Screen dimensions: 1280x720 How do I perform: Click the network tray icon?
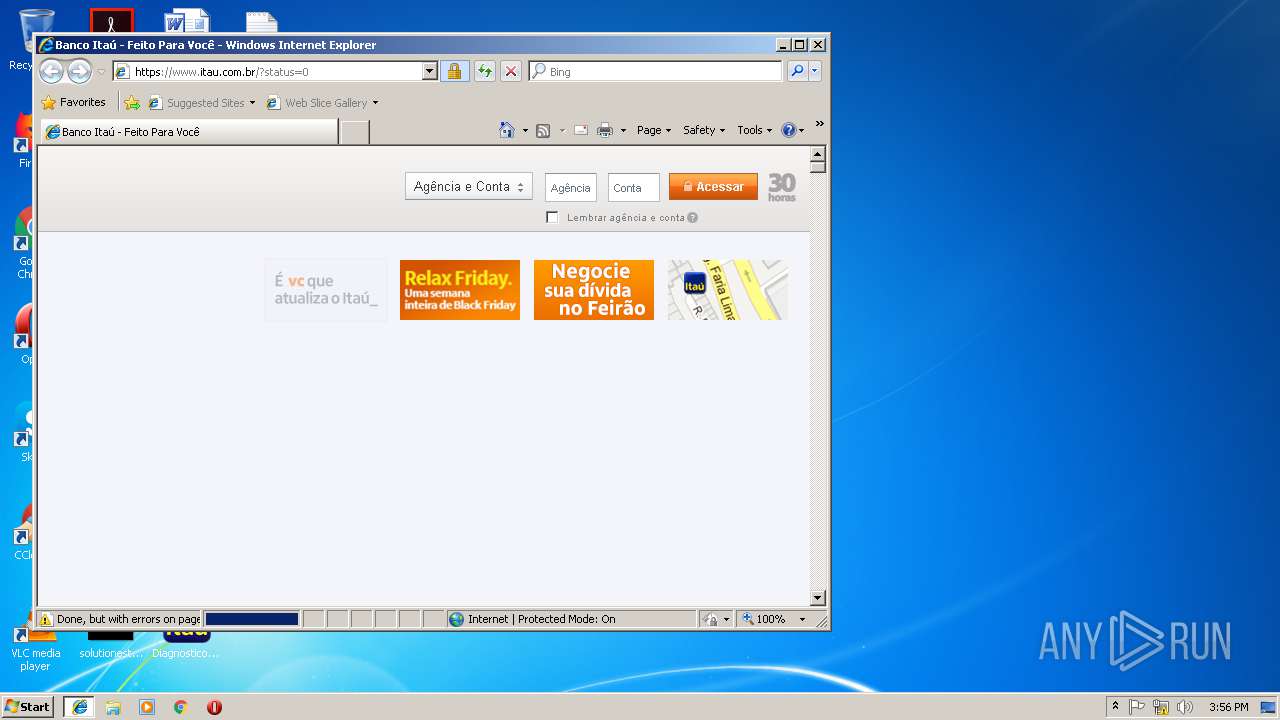coord(1161,707)
